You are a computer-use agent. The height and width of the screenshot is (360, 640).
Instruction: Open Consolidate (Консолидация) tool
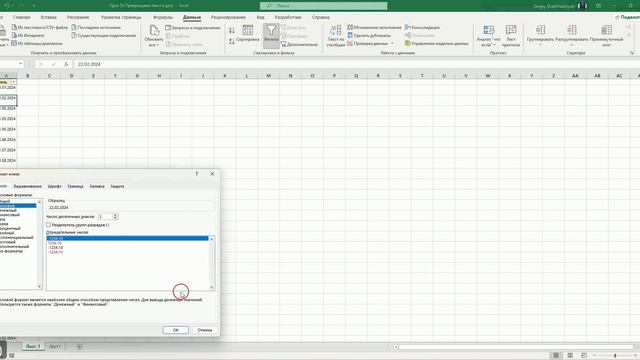tap(422, 27)
